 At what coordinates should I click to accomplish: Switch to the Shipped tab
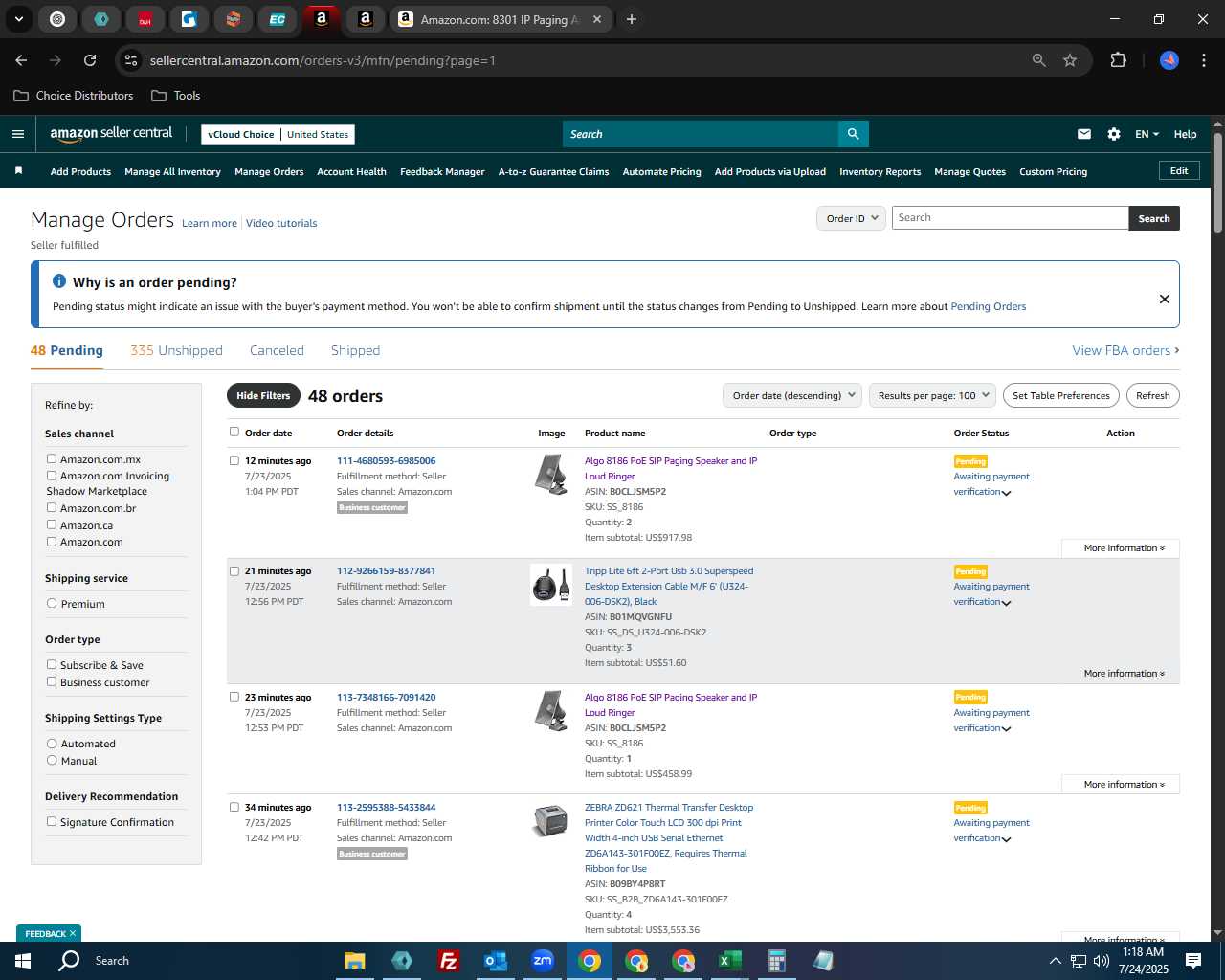[x=355, y=350]
